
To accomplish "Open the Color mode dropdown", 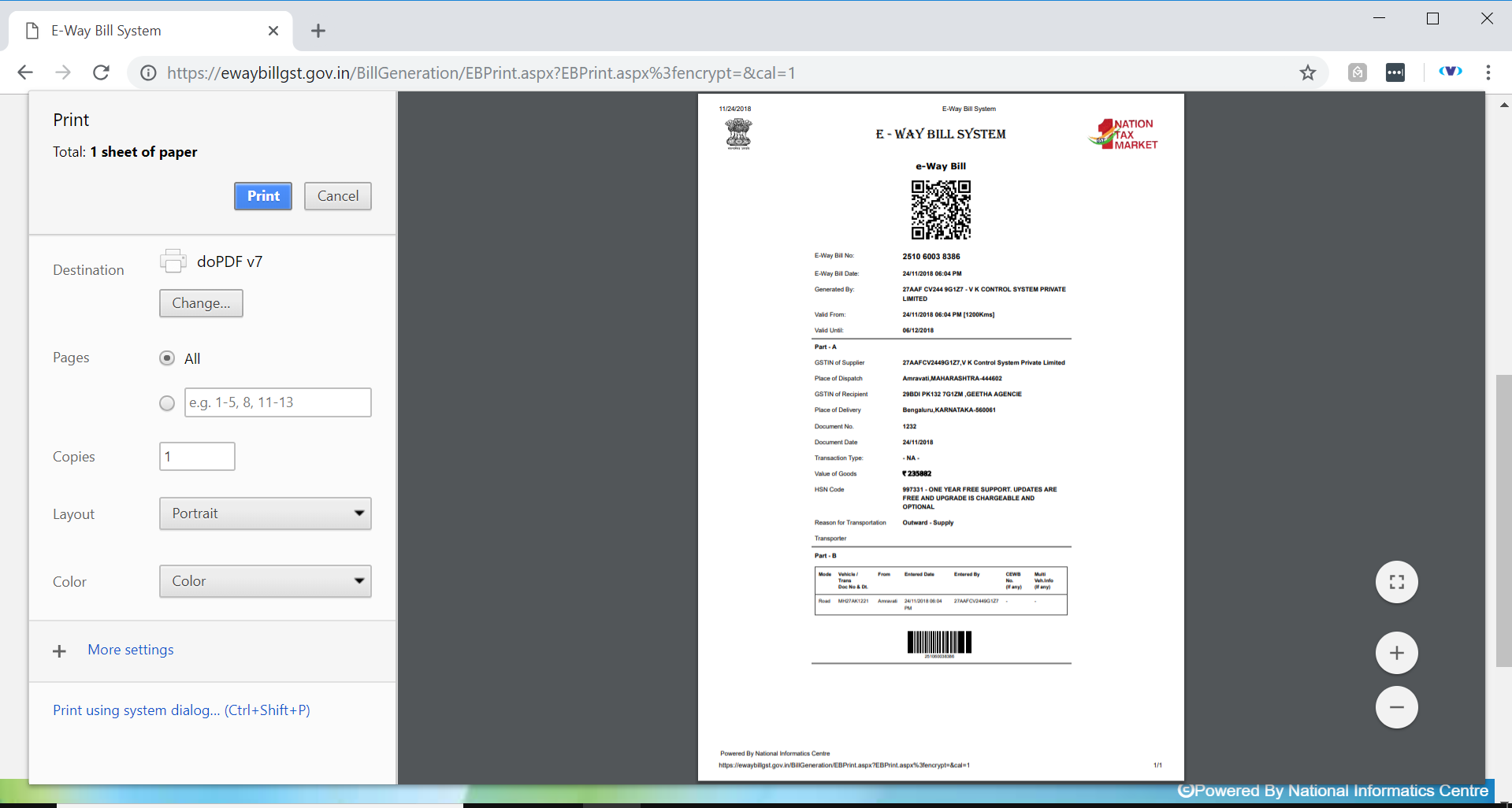I will [266, 581].
